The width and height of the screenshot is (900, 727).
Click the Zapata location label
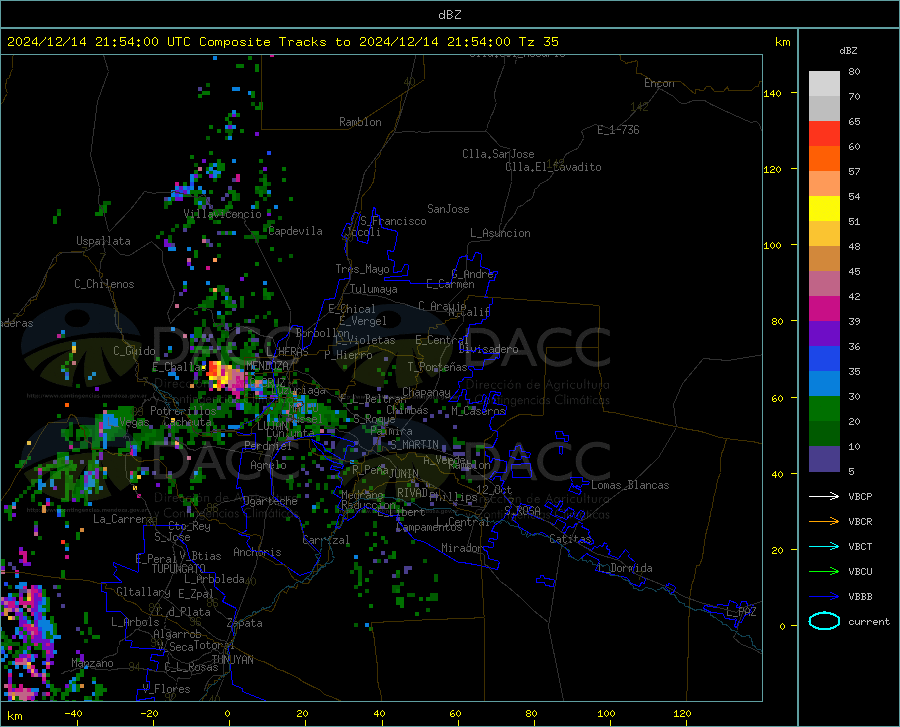pos(245,623)
